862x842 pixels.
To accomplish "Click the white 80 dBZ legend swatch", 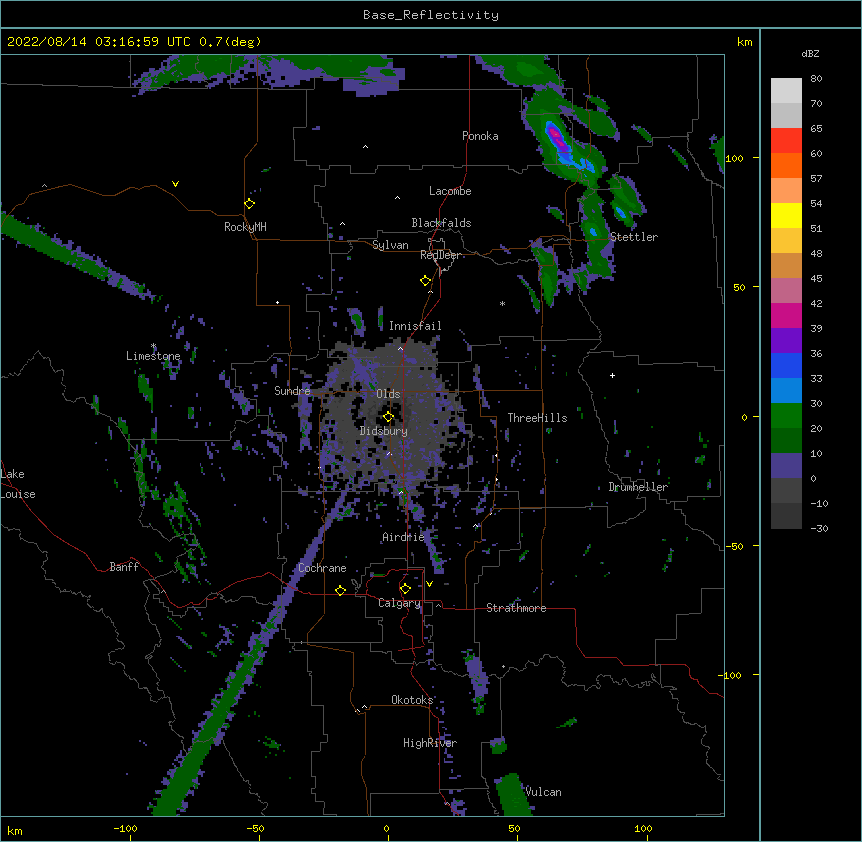I will pyautogui.click(x=786, y=90).
